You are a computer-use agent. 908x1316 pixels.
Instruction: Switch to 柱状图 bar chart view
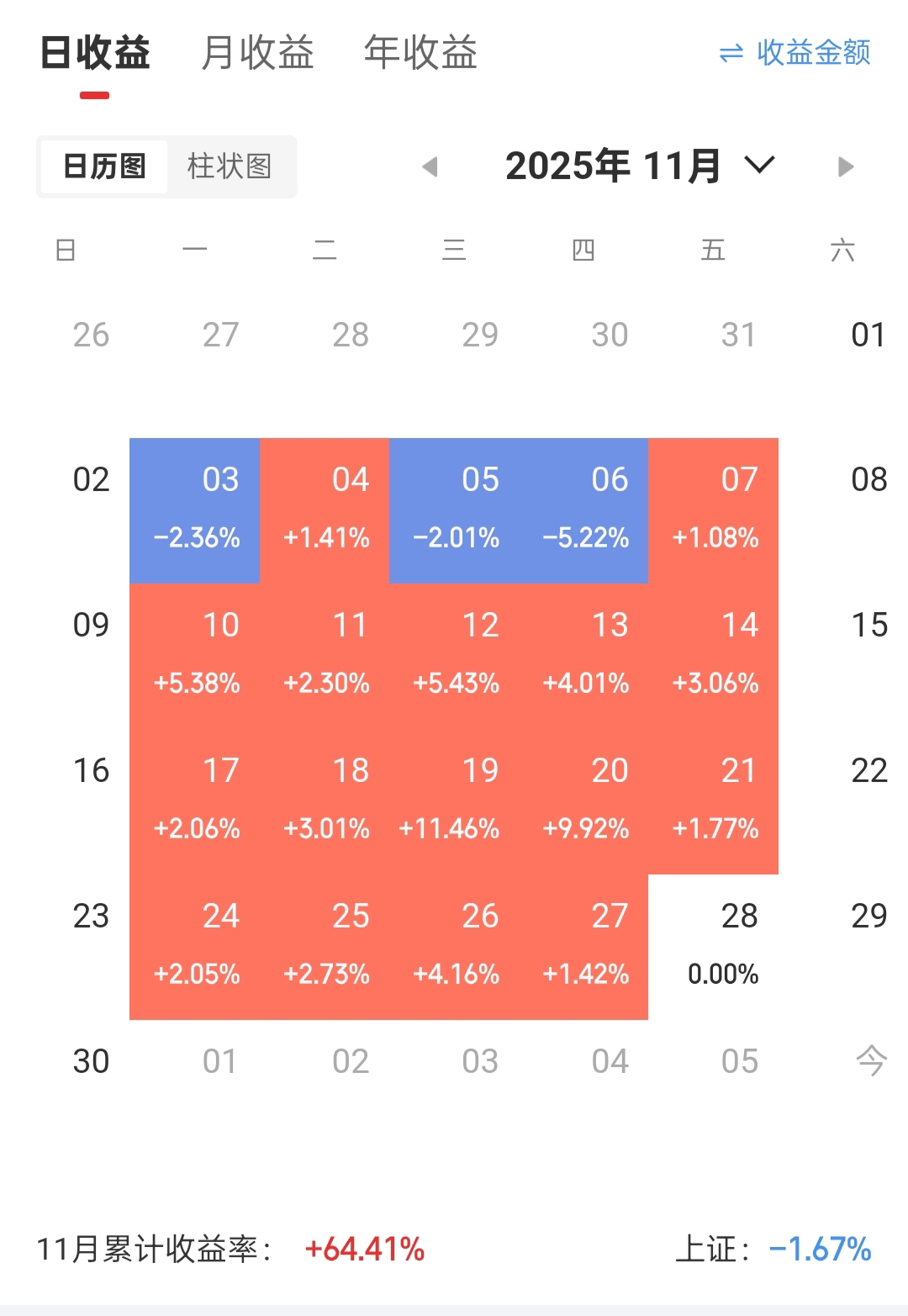click(230, 166)
